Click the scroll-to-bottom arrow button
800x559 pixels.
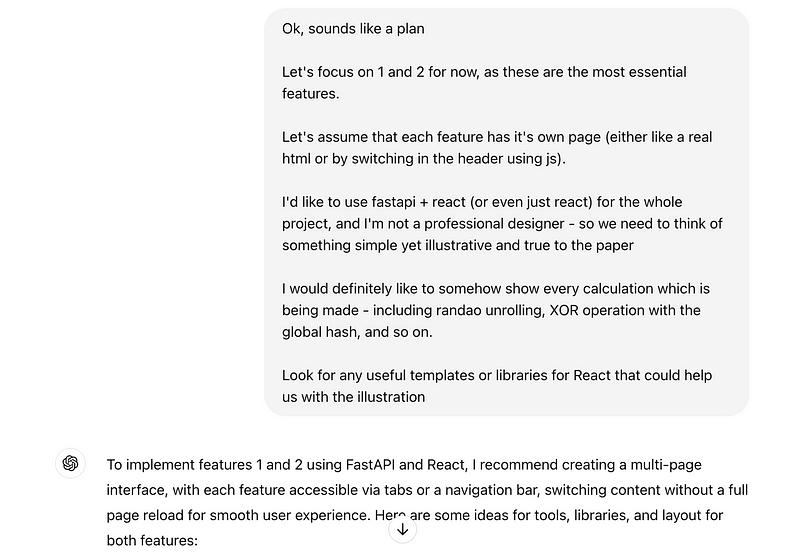pyautogui.click(x=402, y=530)
